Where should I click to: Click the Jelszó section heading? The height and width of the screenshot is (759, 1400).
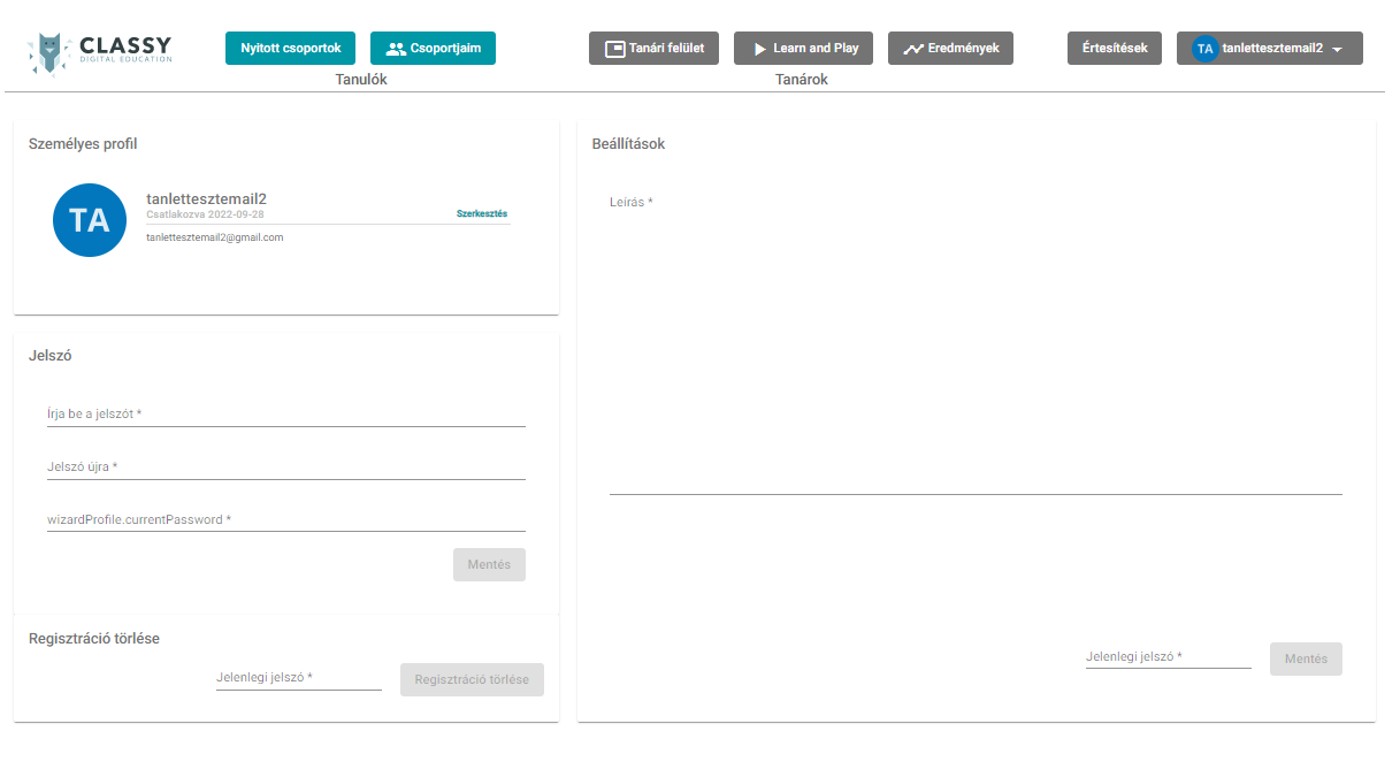tap(50, 356)
